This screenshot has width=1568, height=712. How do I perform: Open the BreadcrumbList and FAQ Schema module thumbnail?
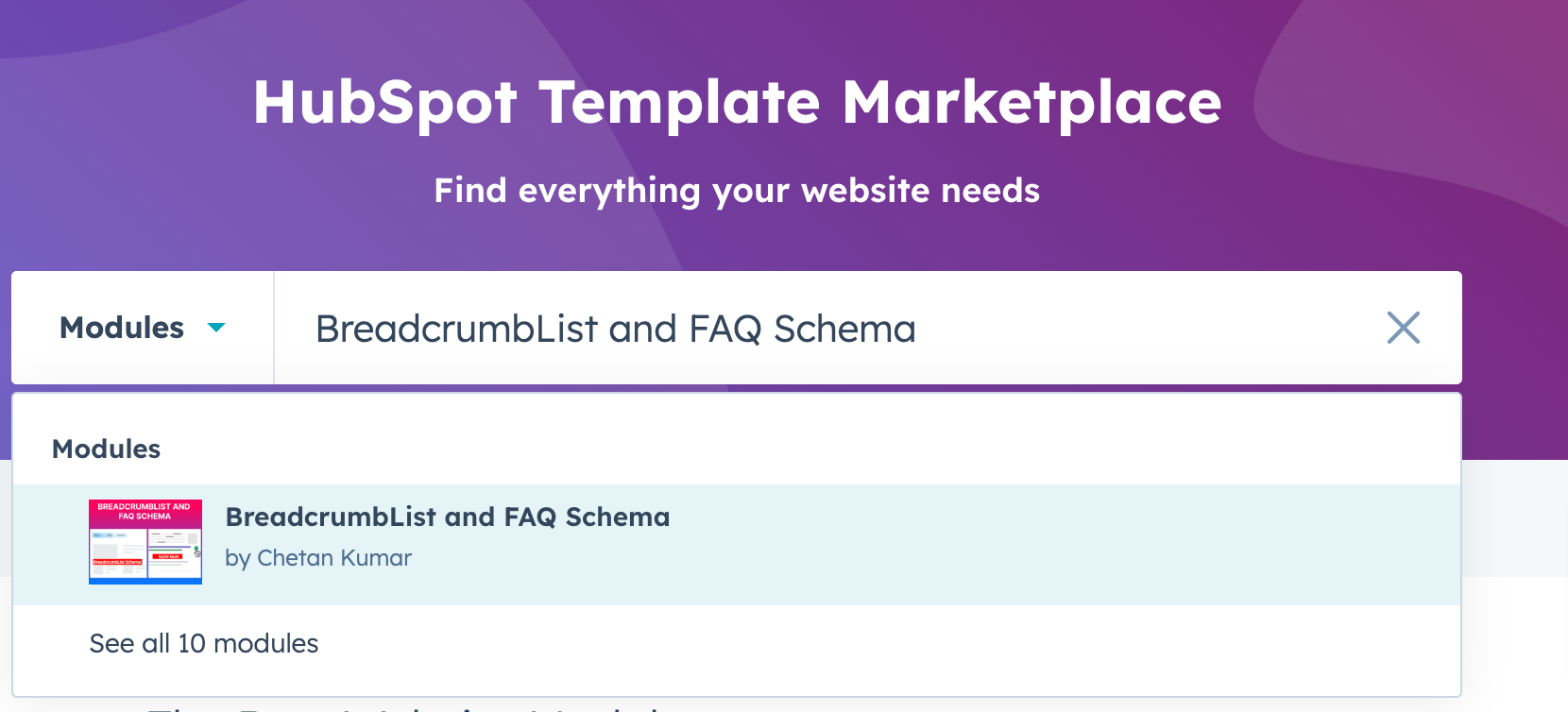145,542
